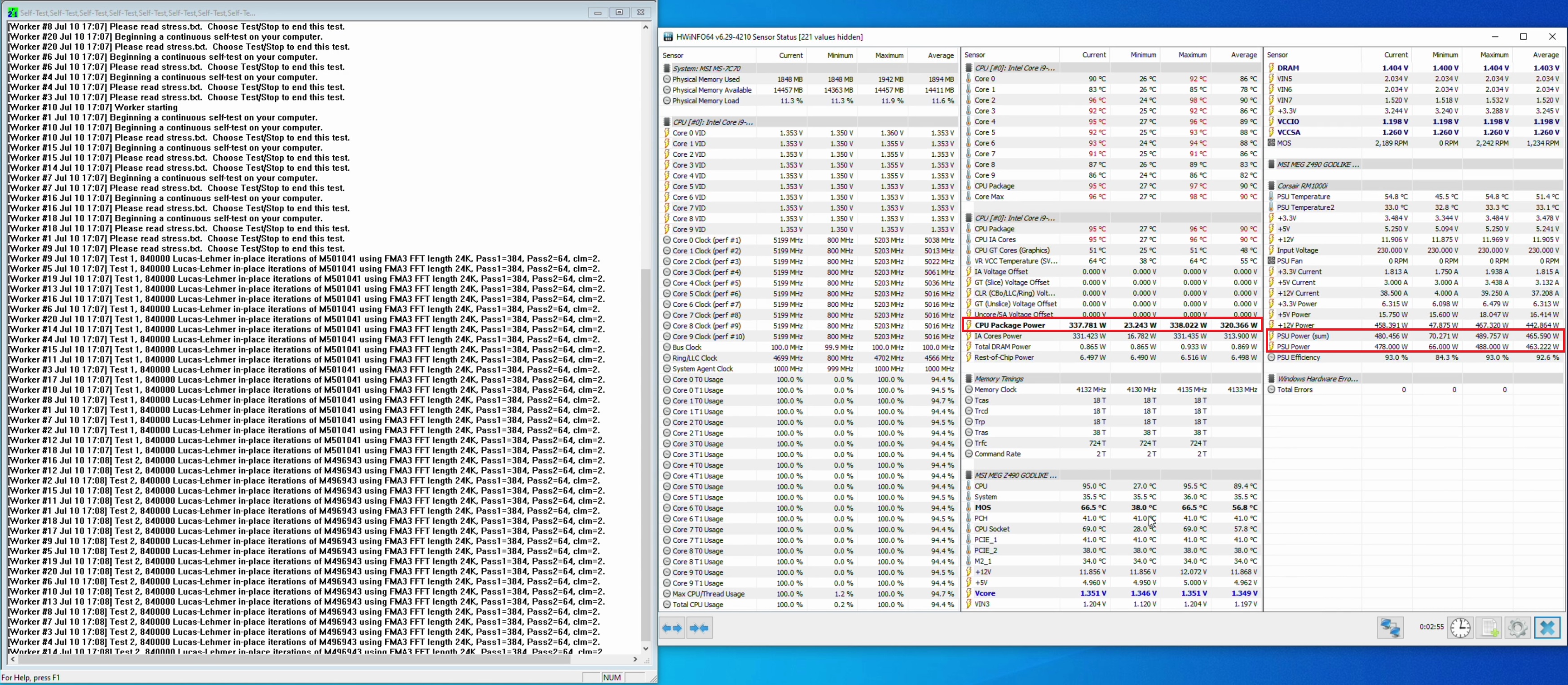Collapse the Windows Hardware Errors group
Screen dimensions: 1568x685
click(1317, 379)
